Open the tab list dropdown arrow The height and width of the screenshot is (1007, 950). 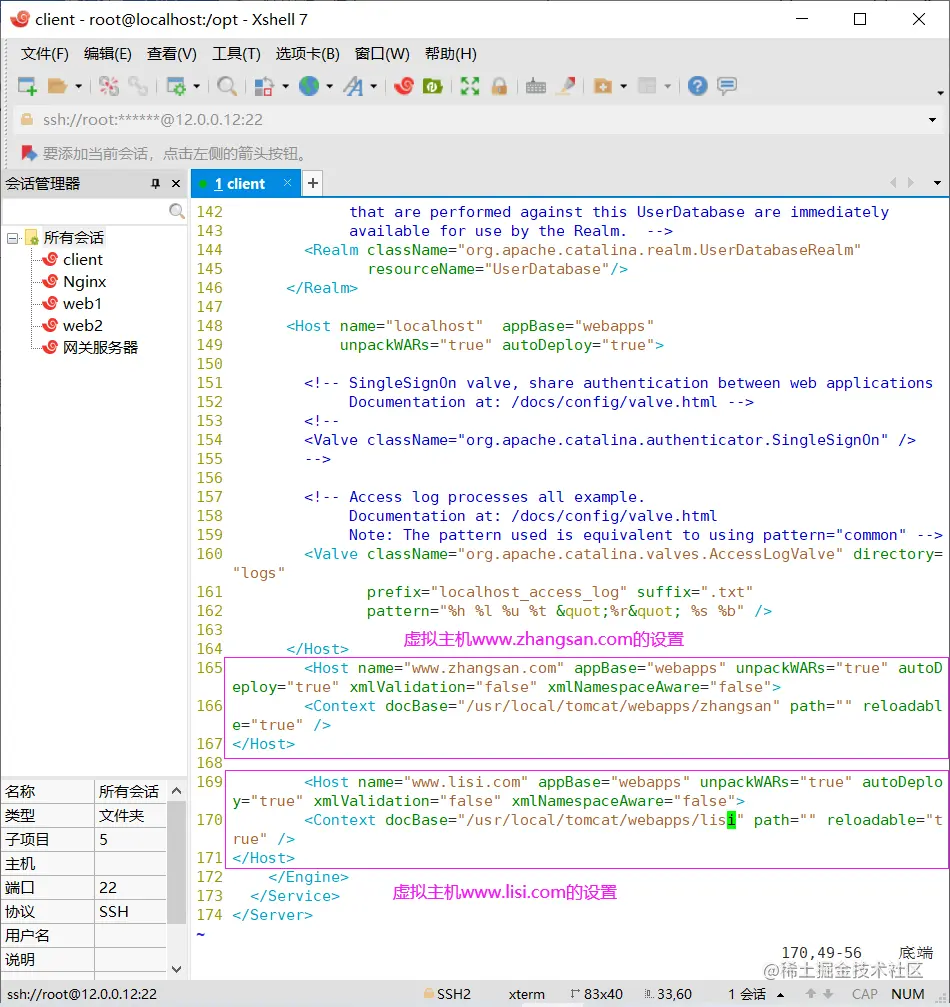click(937, 183)
